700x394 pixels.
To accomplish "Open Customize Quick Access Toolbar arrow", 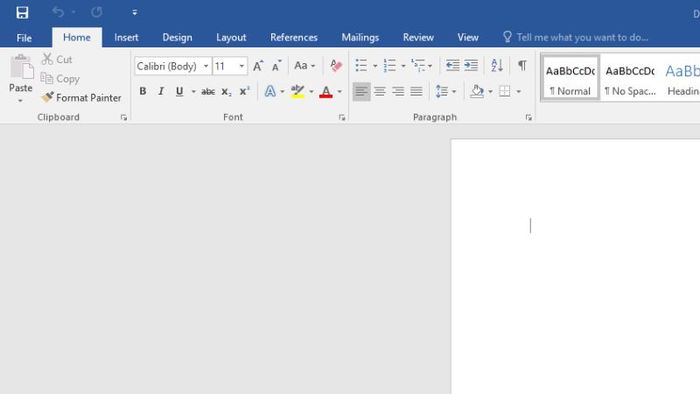I will pyautogui.click(x=134, y=12).
